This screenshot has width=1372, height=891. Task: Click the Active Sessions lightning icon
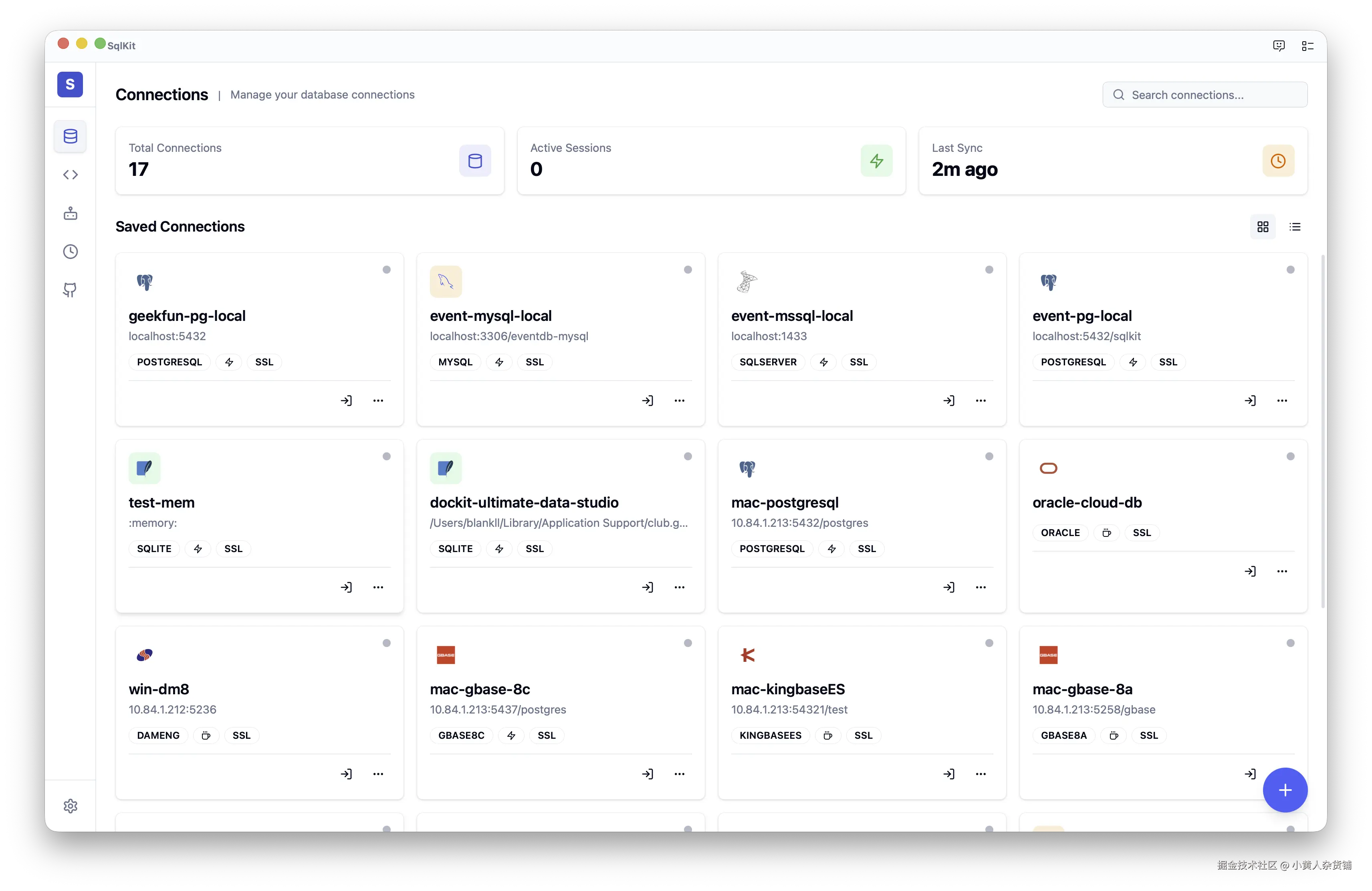click(x=877, y=161)
